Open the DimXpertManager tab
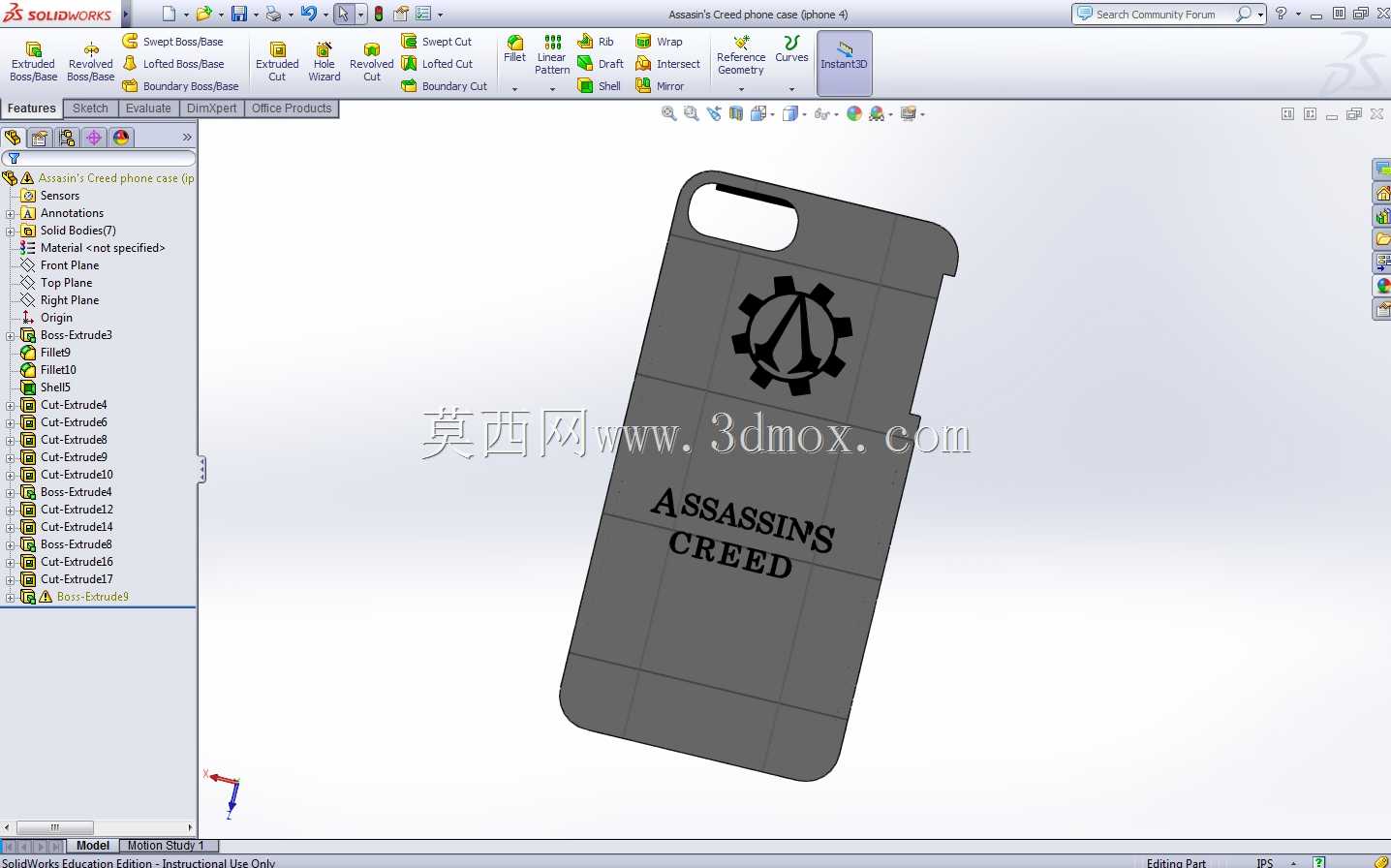Screen dimensions: 1391x868 94,138
